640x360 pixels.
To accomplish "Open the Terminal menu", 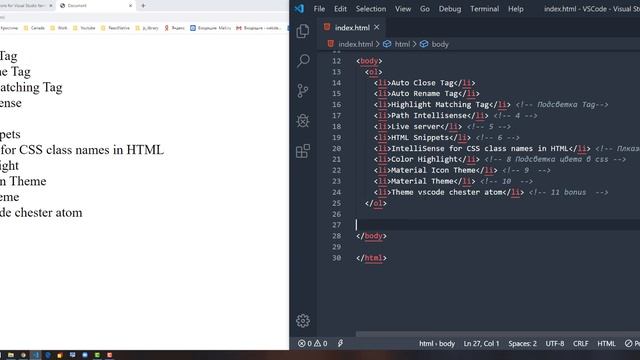I will click(x=484, y=9).
